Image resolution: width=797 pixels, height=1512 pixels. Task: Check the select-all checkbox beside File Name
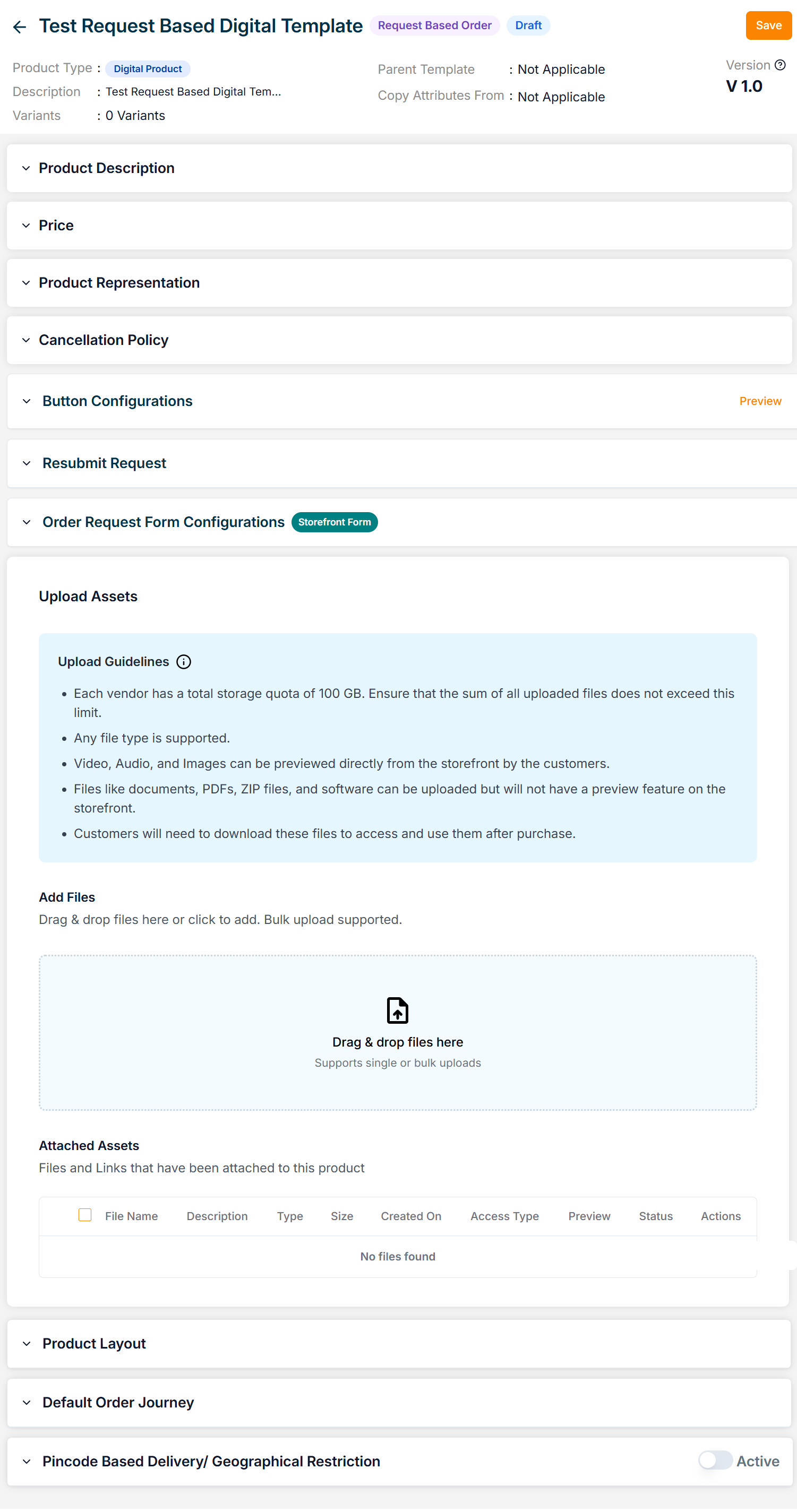pyautogui.click(x=85, y=1214)
